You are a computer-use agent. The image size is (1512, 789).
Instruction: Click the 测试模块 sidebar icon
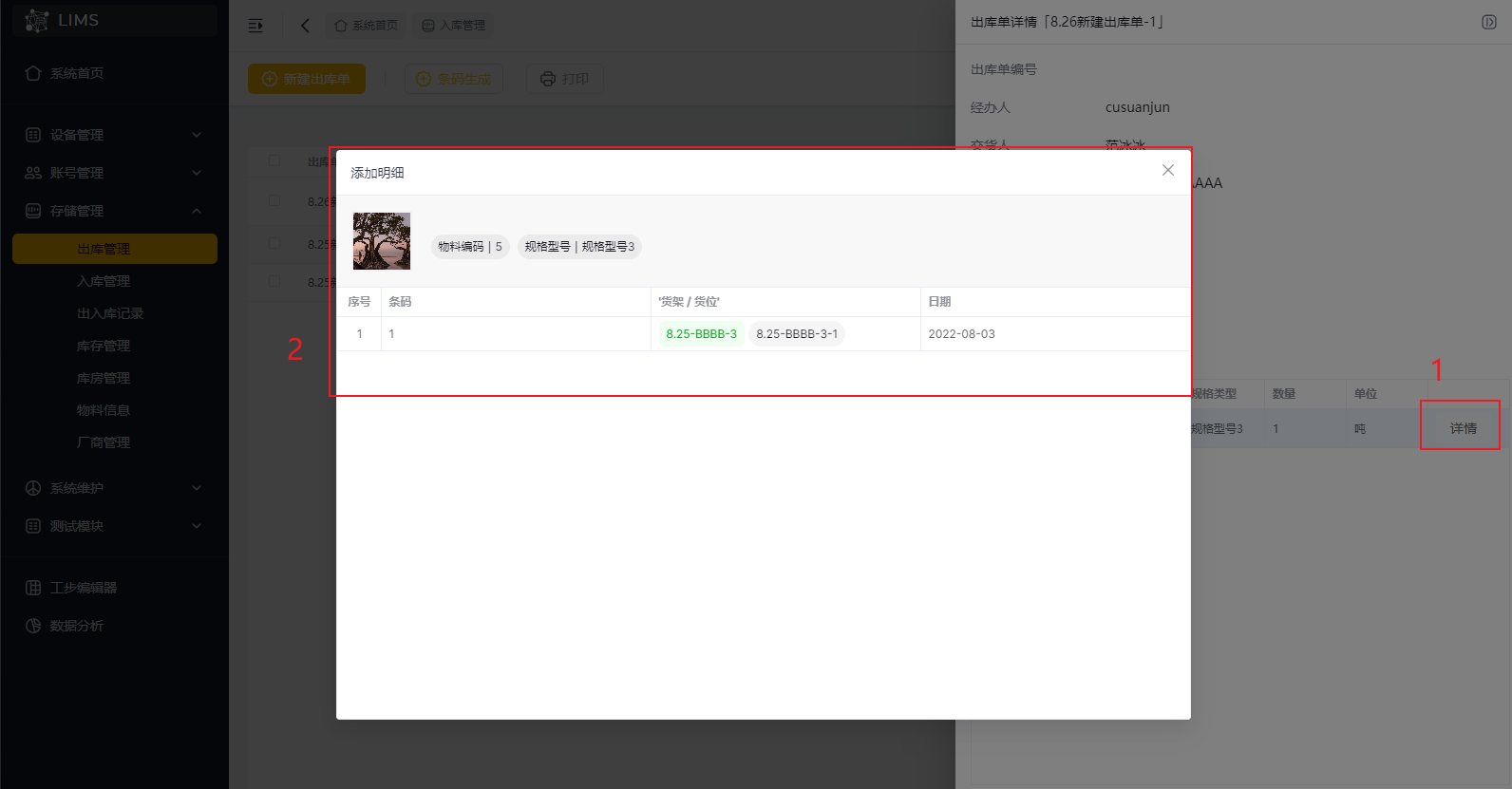[33, 526]
